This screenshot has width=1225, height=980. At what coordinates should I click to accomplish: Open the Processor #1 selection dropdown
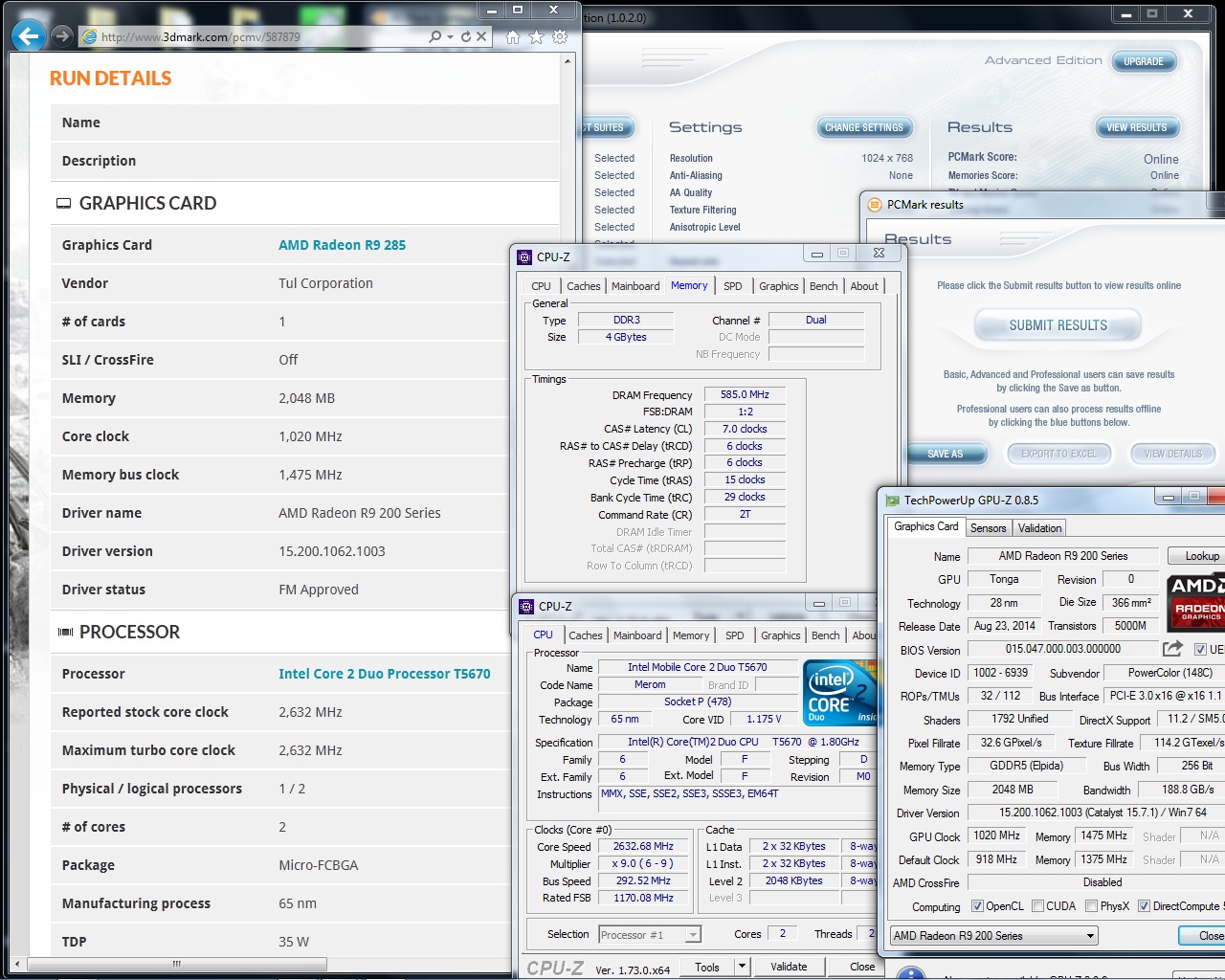click(693, 934)
